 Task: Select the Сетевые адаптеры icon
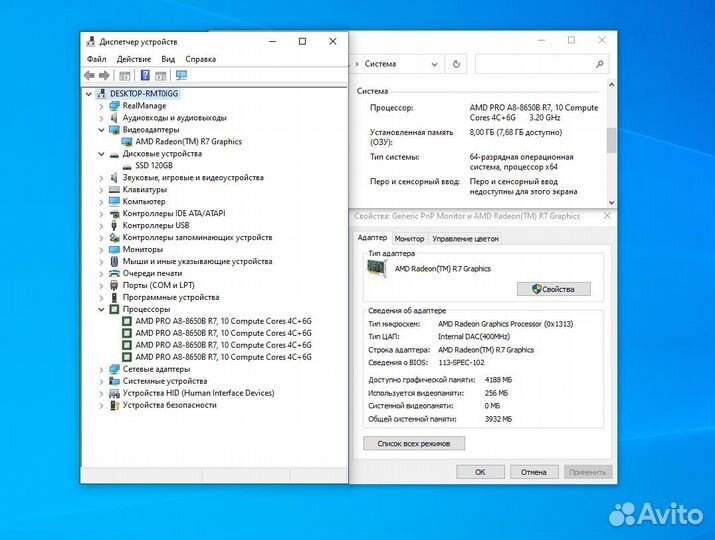coord(114,369)
